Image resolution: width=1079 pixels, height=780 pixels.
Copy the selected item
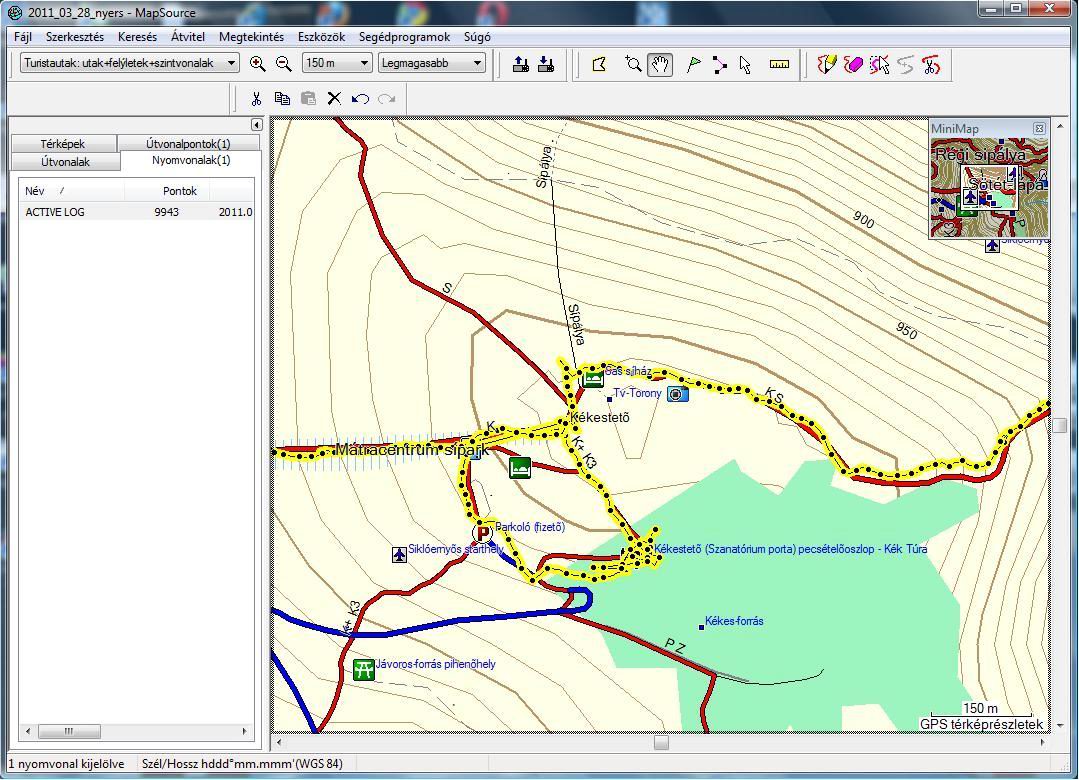(x=282, y=98)
